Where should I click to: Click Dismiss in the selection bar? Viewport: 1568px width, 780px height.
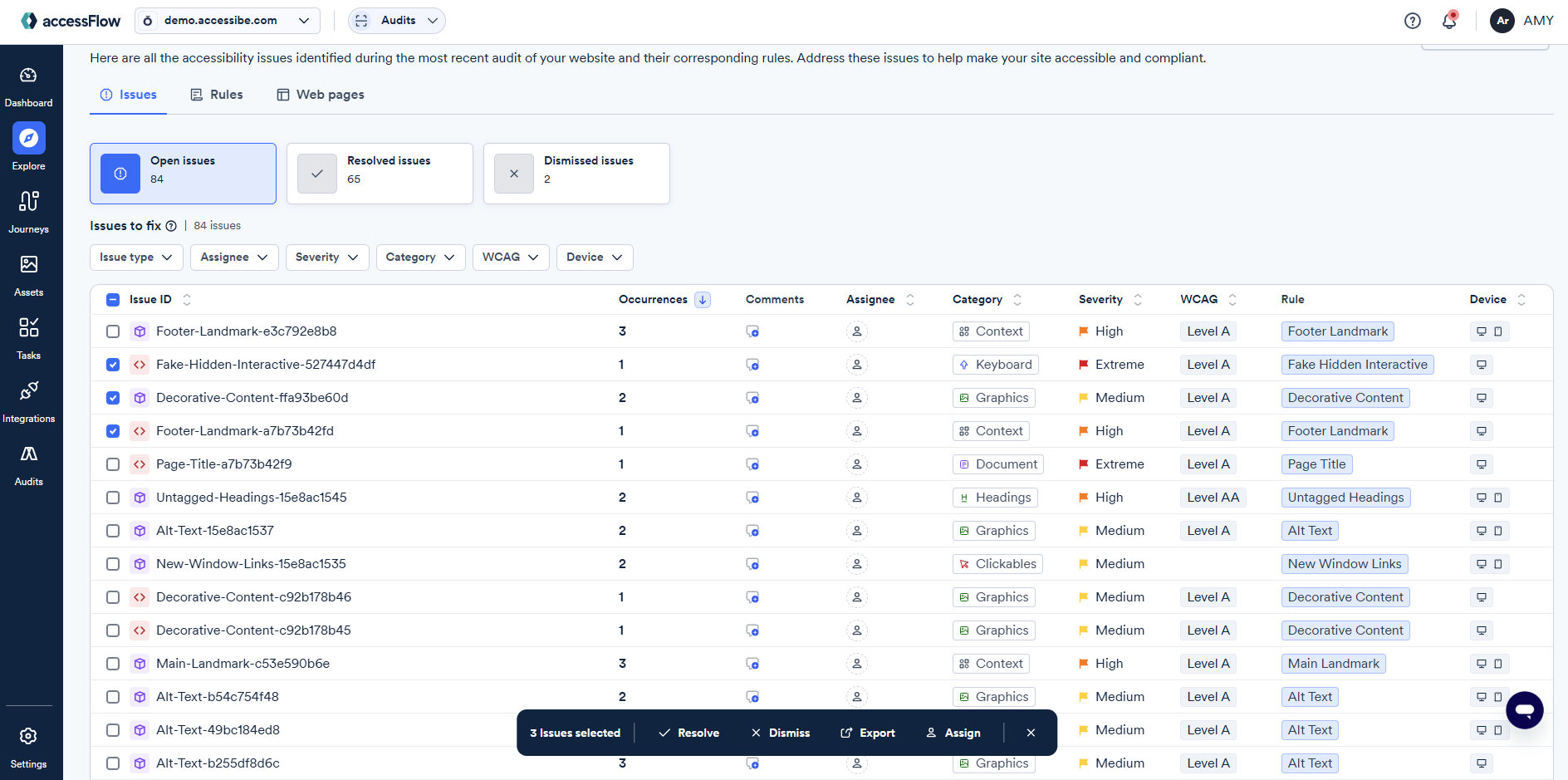[780, 733]
